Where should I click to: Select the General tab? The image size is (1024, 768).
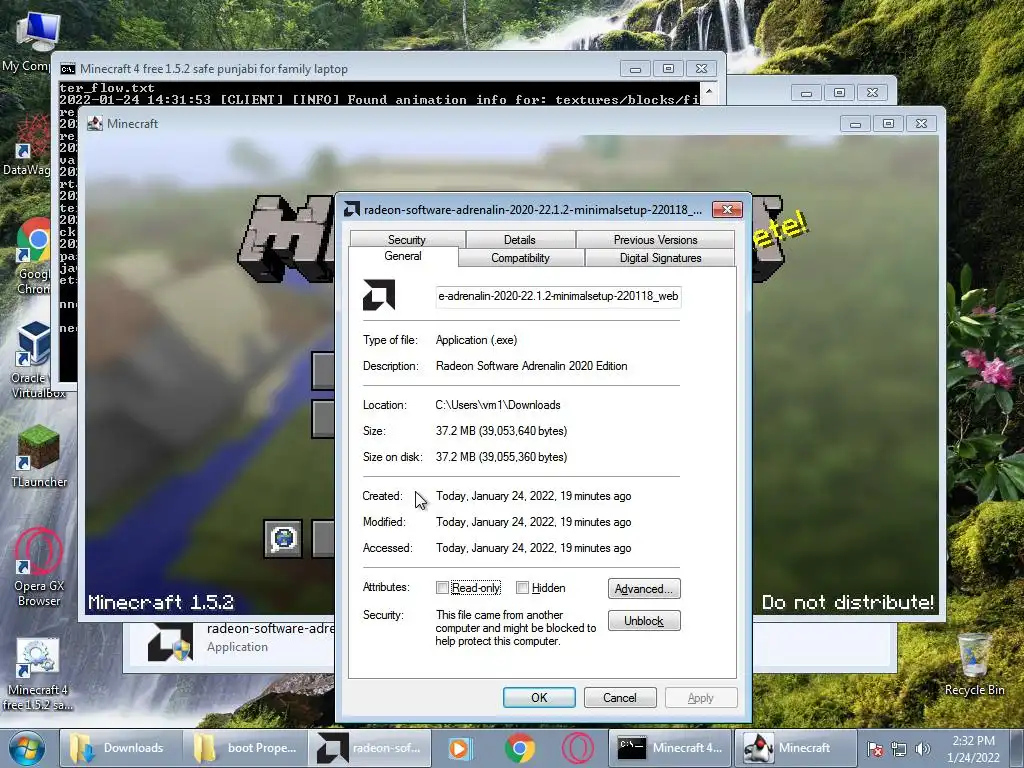tap(403, 256)
